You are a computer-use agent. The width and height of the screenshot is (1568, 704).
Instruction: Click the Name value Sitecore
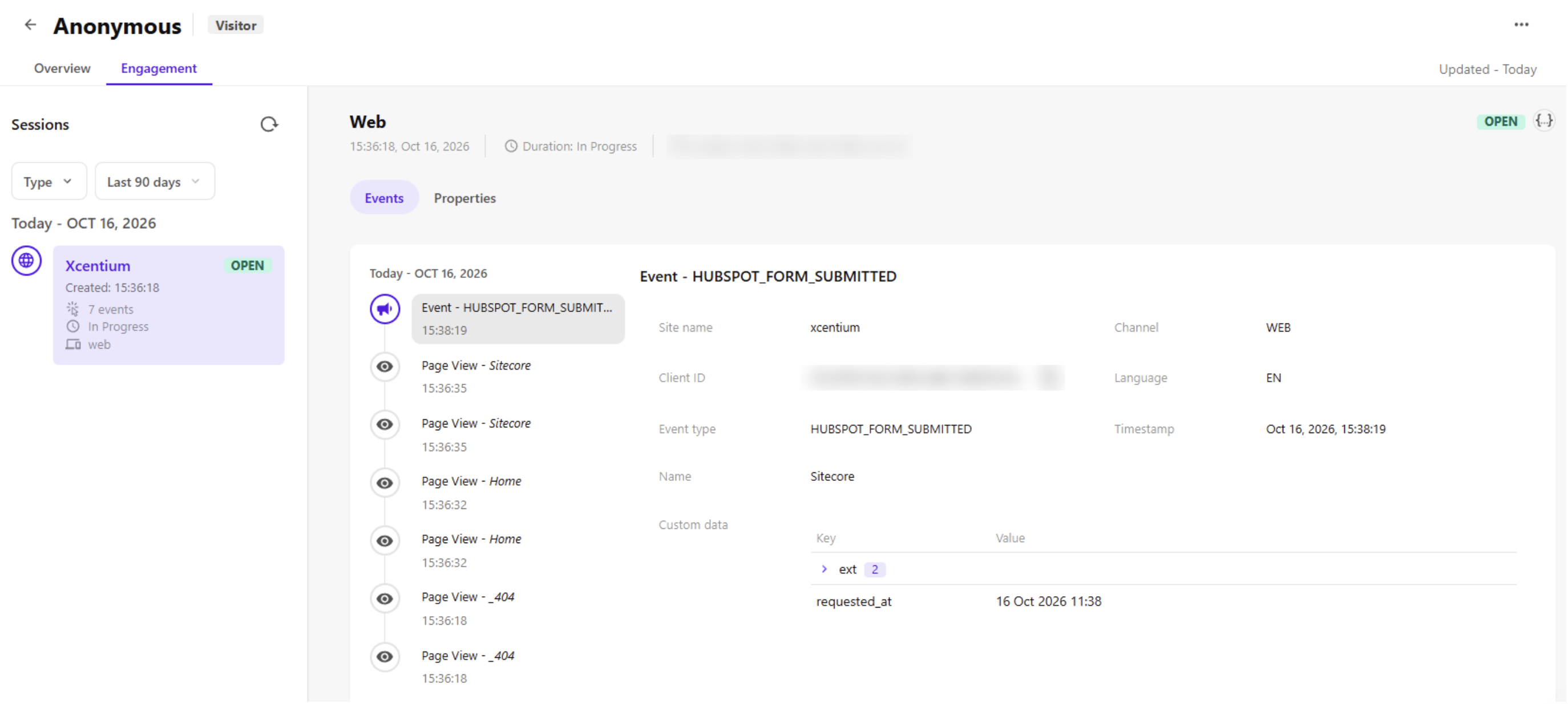[832, 477]
